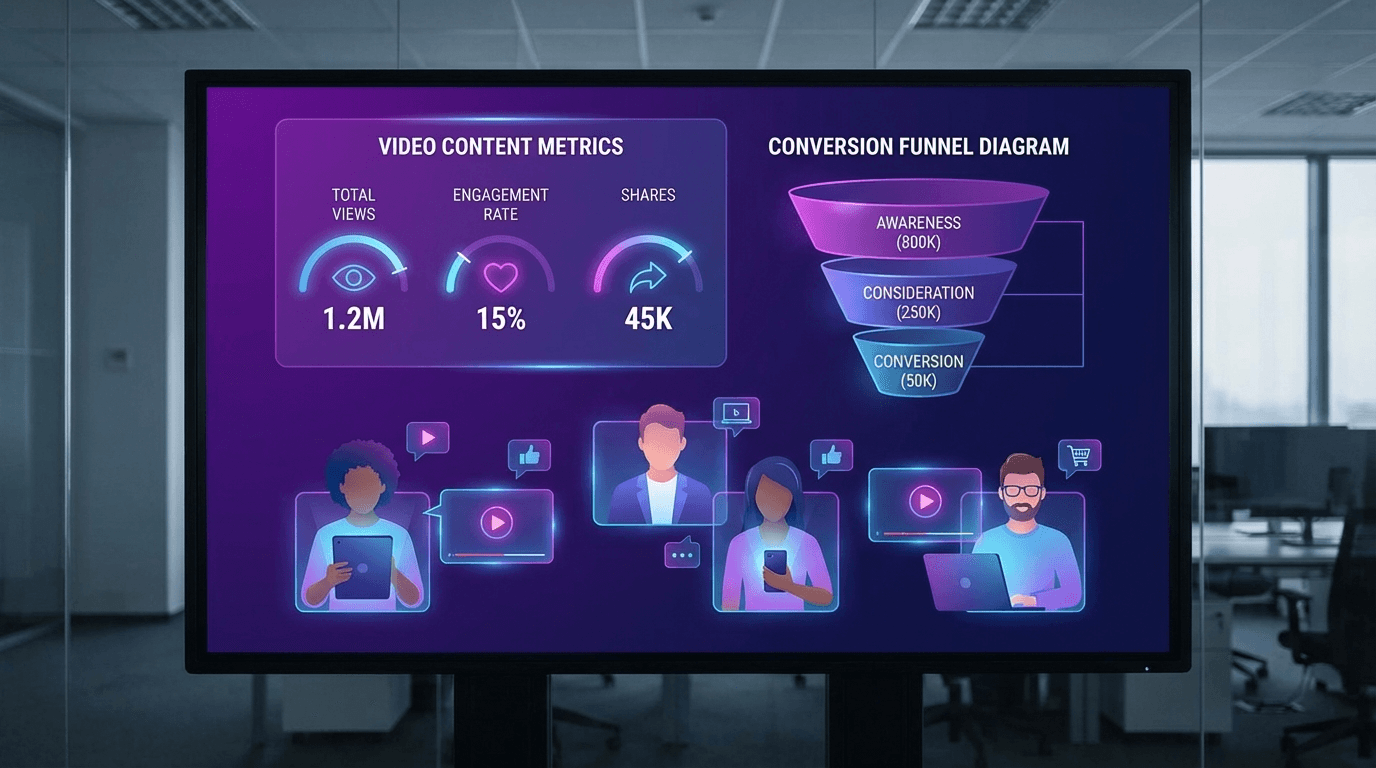Screen dimensions: 1376x768
Task: Click the Video Content Metrics heading
Action: click(500, 147)
